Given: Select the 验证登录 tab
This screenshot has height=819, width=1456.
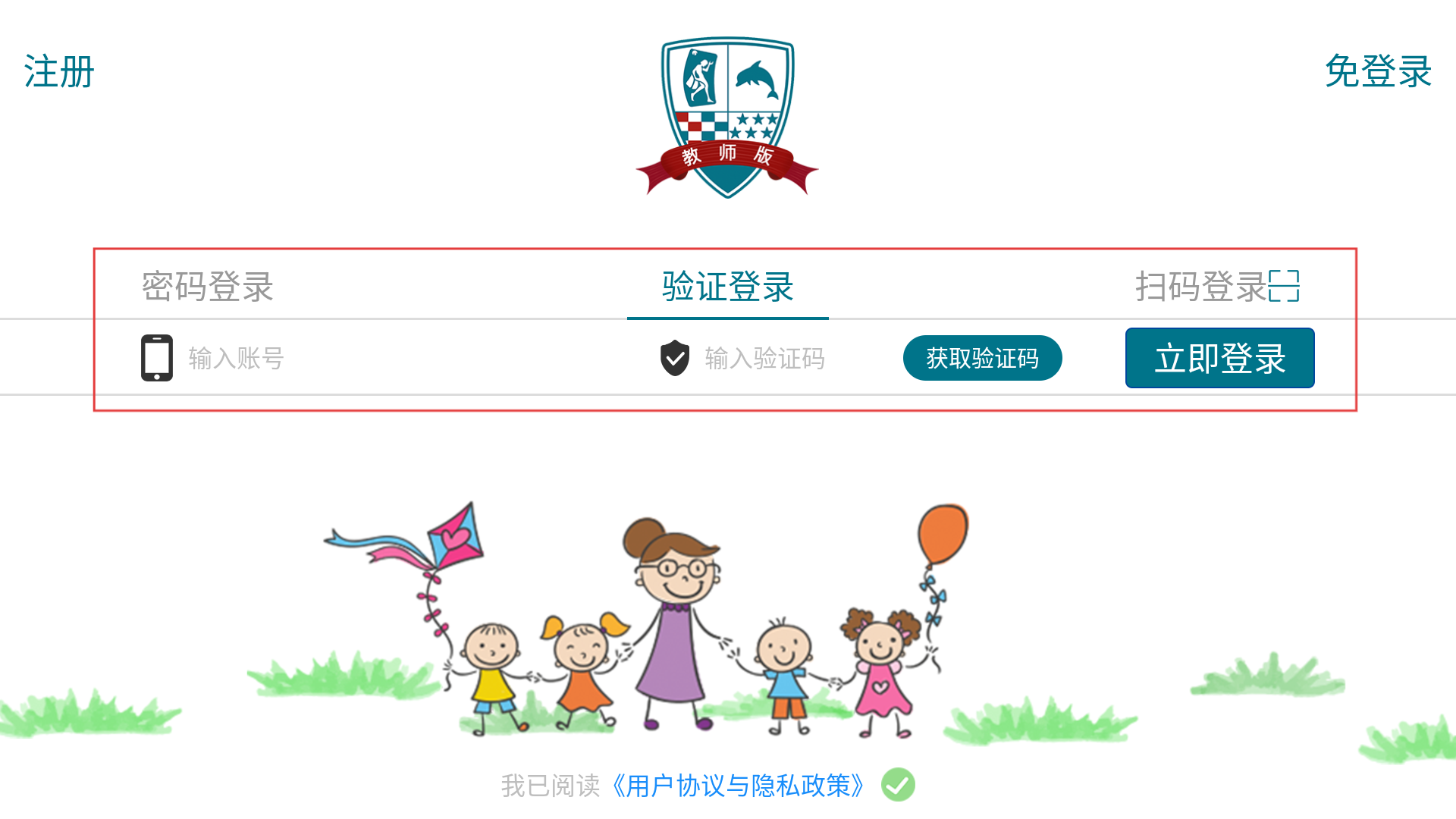Looking at the screenshot, I should pos(728,287).
